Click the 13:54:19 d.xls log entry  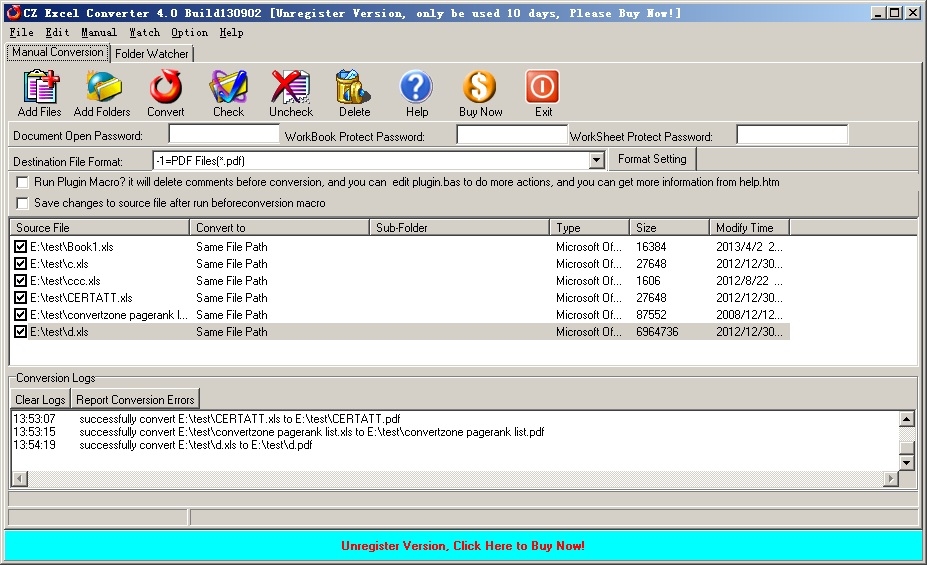(x=163, y=445)
